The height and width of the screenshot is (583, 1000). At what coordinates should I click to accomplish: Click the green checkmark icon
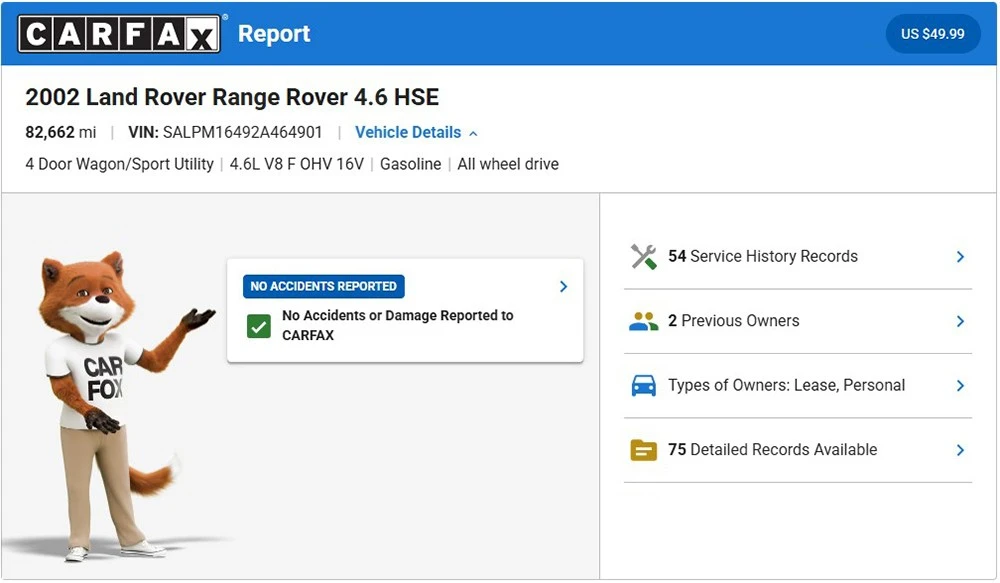pos(259,327)
